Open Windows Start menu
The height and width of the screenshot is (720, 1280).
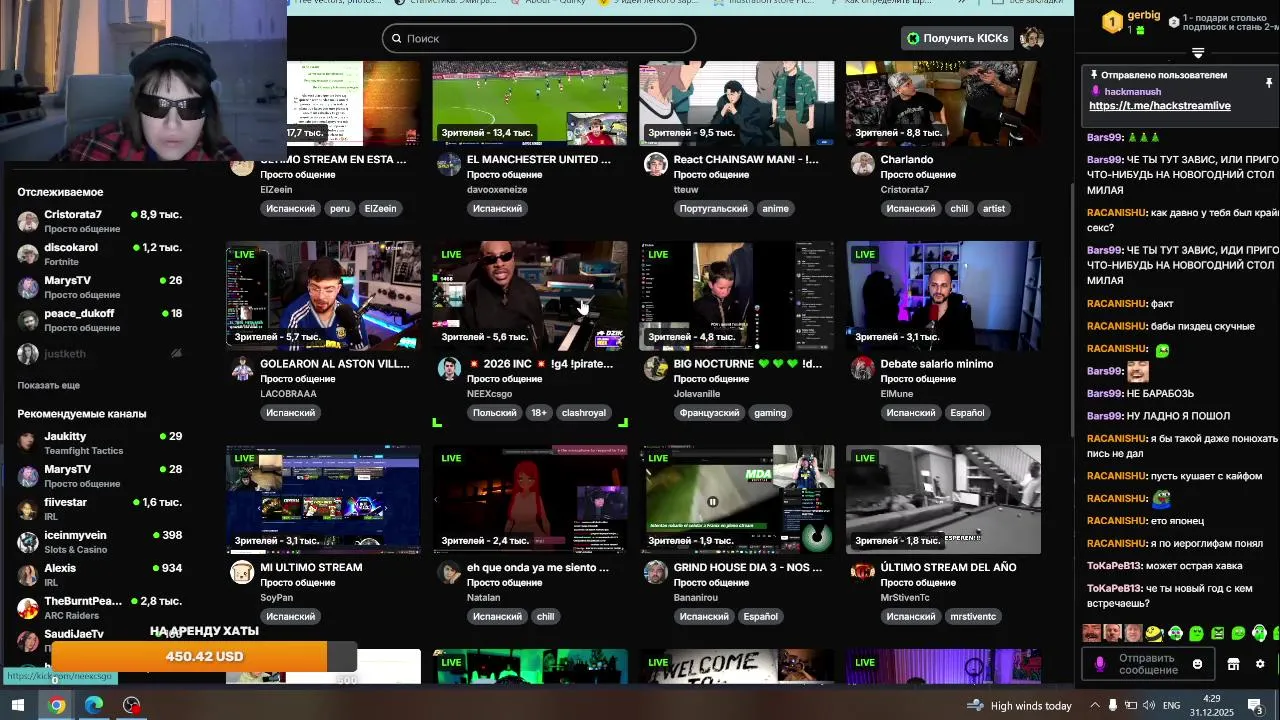click(17, 705)
